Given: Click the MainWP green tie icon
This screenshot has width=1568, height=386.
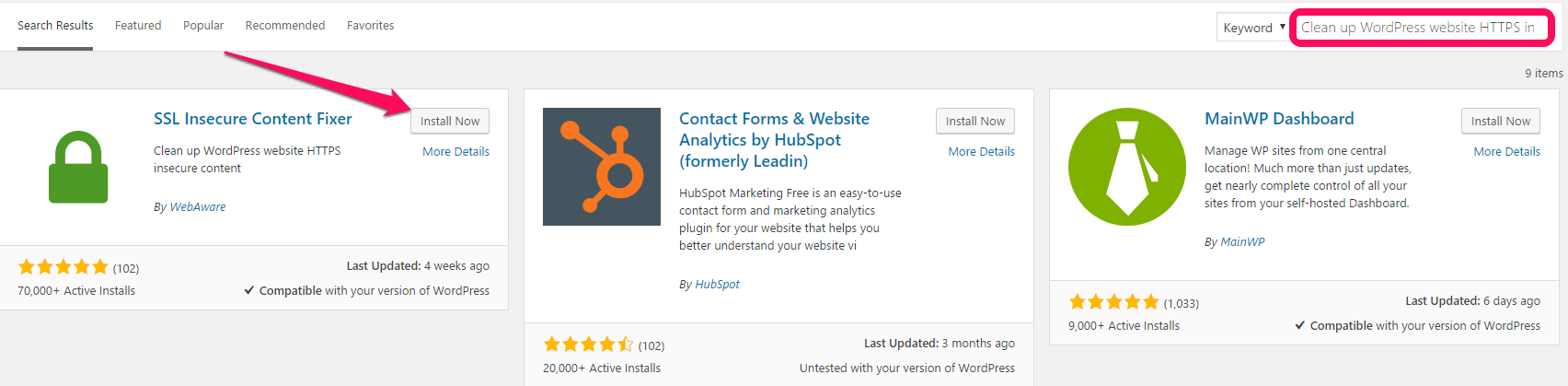Looking at the screenshot, I should pos(1127,167).
